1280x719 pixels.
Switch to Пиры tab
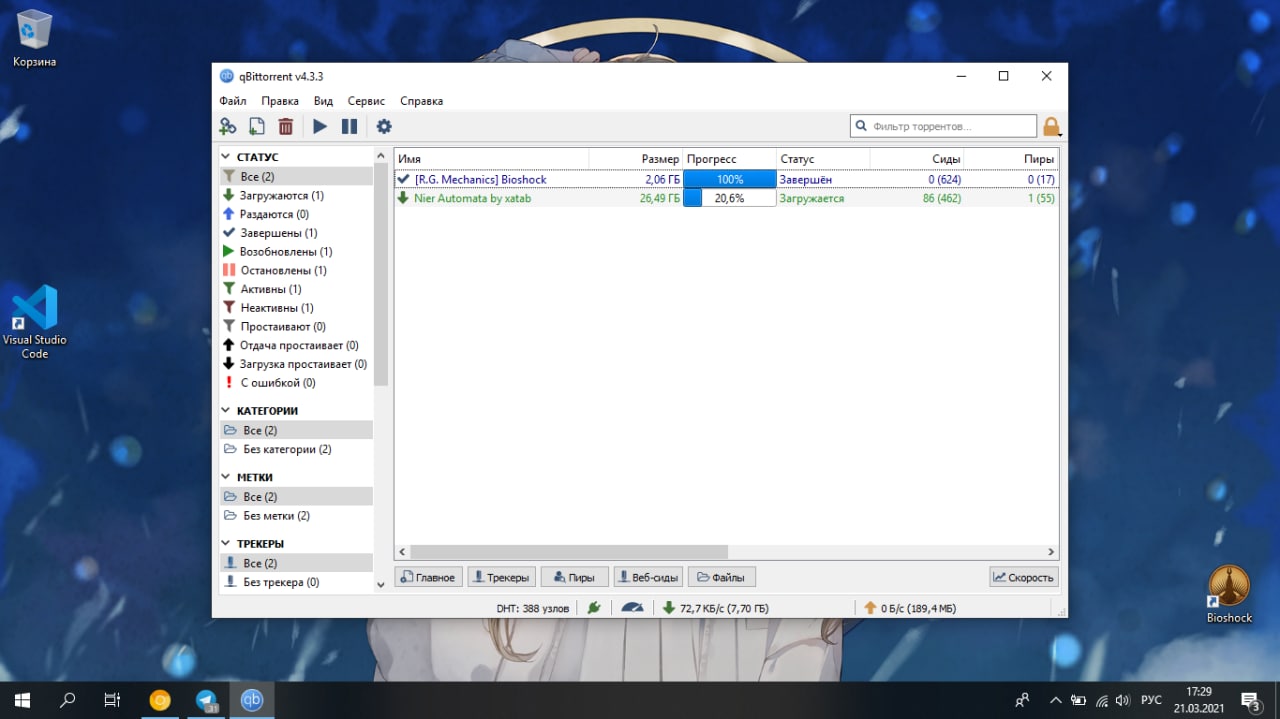tap(574, 577)
